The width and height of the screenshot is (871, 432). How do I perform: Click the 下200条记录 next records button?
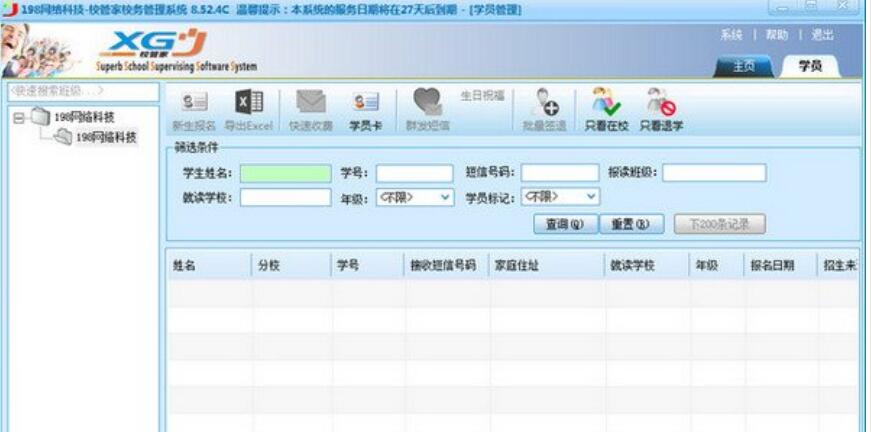coord(720,224)
